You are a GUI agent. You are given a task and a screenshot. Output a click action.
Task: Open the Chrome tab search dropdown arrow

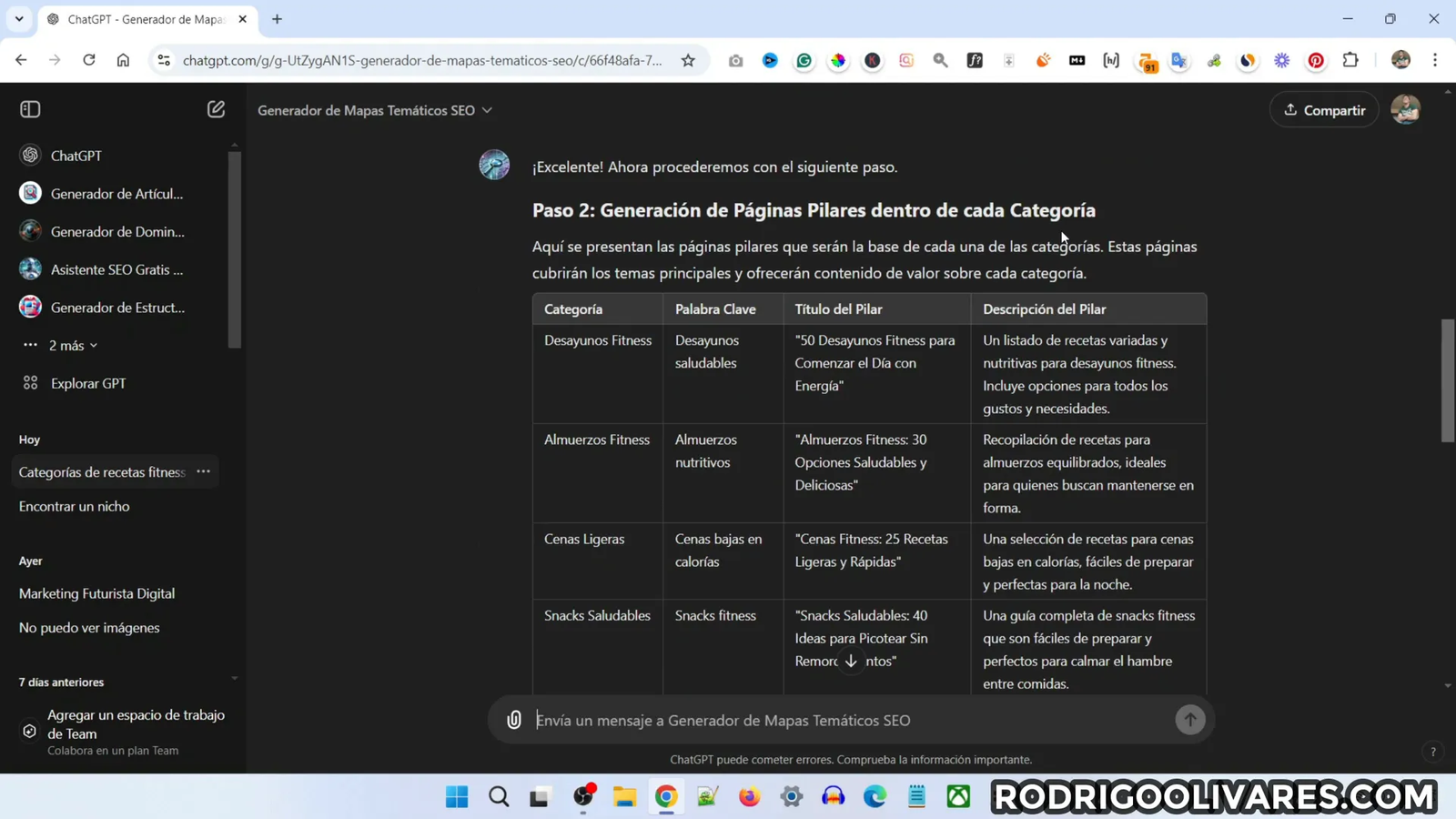coord(19,19)
